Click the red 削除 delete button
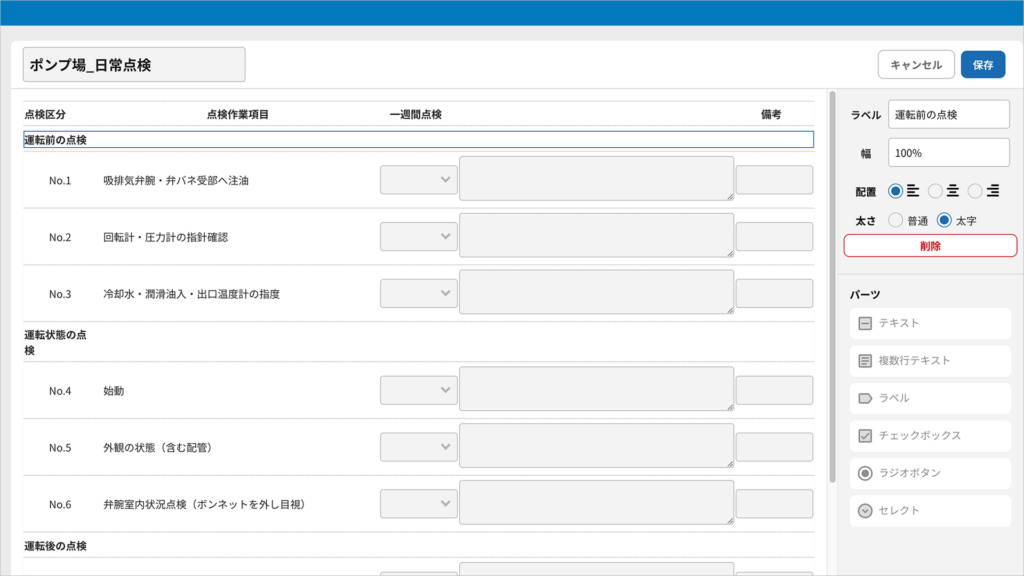 click(930, 246)
